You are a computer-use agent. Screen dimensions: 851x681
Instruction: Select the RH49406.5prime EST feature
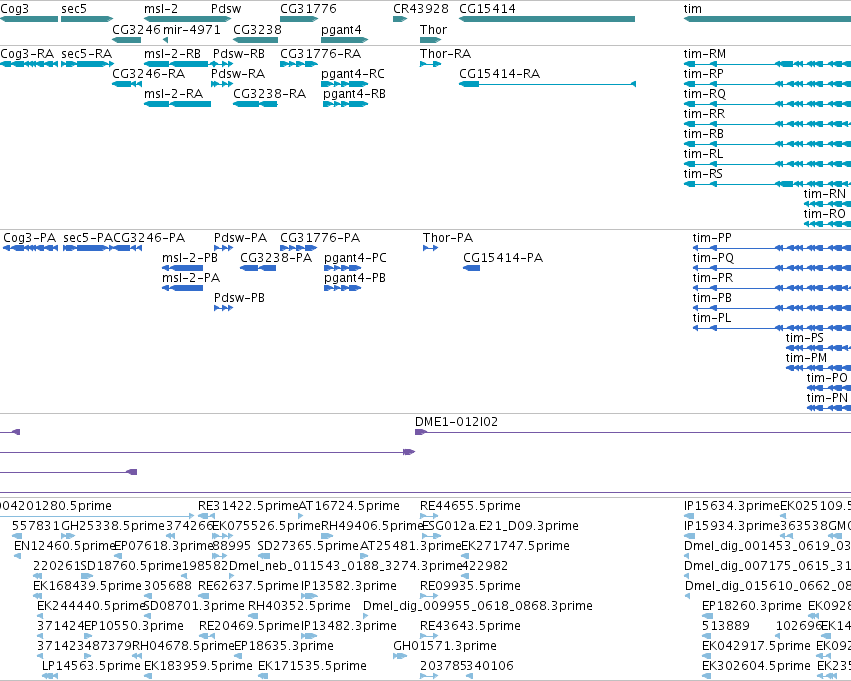click(327, 536)
